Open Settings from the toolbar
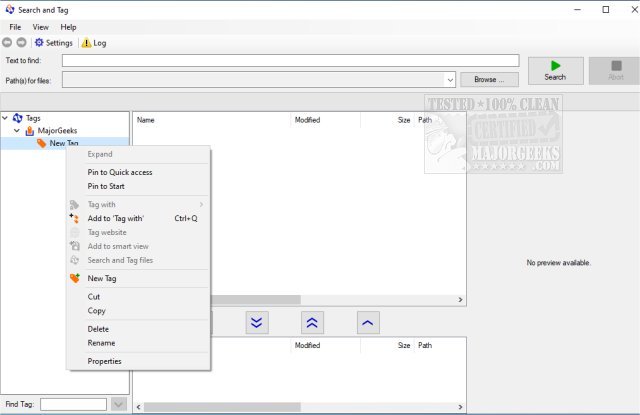640x415 pixels. (x=53, y=43)
